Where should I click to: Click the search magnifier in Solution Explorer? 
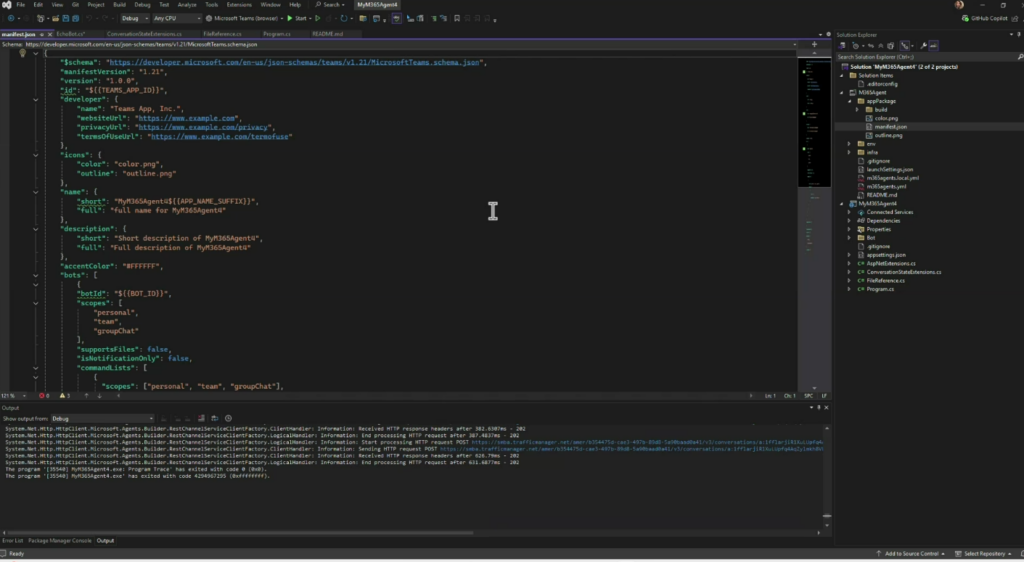click(x=1020, y=57)
